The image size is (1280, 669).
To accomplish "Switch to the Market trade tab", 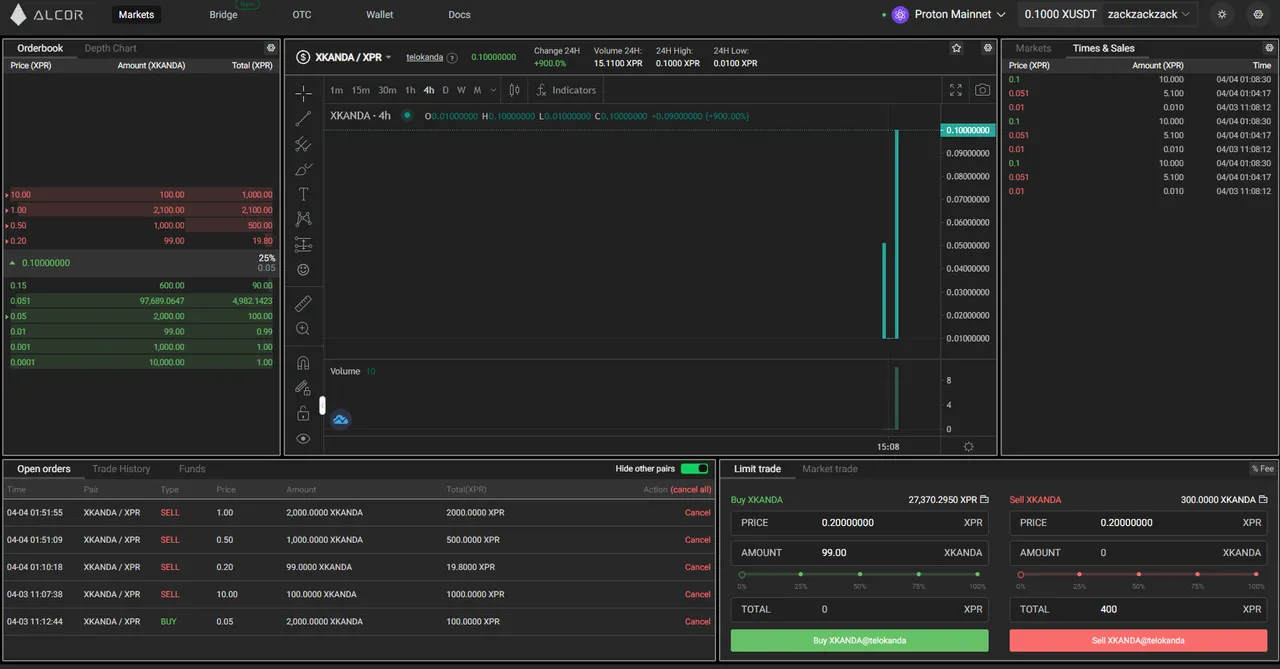I will click(830, 469).
